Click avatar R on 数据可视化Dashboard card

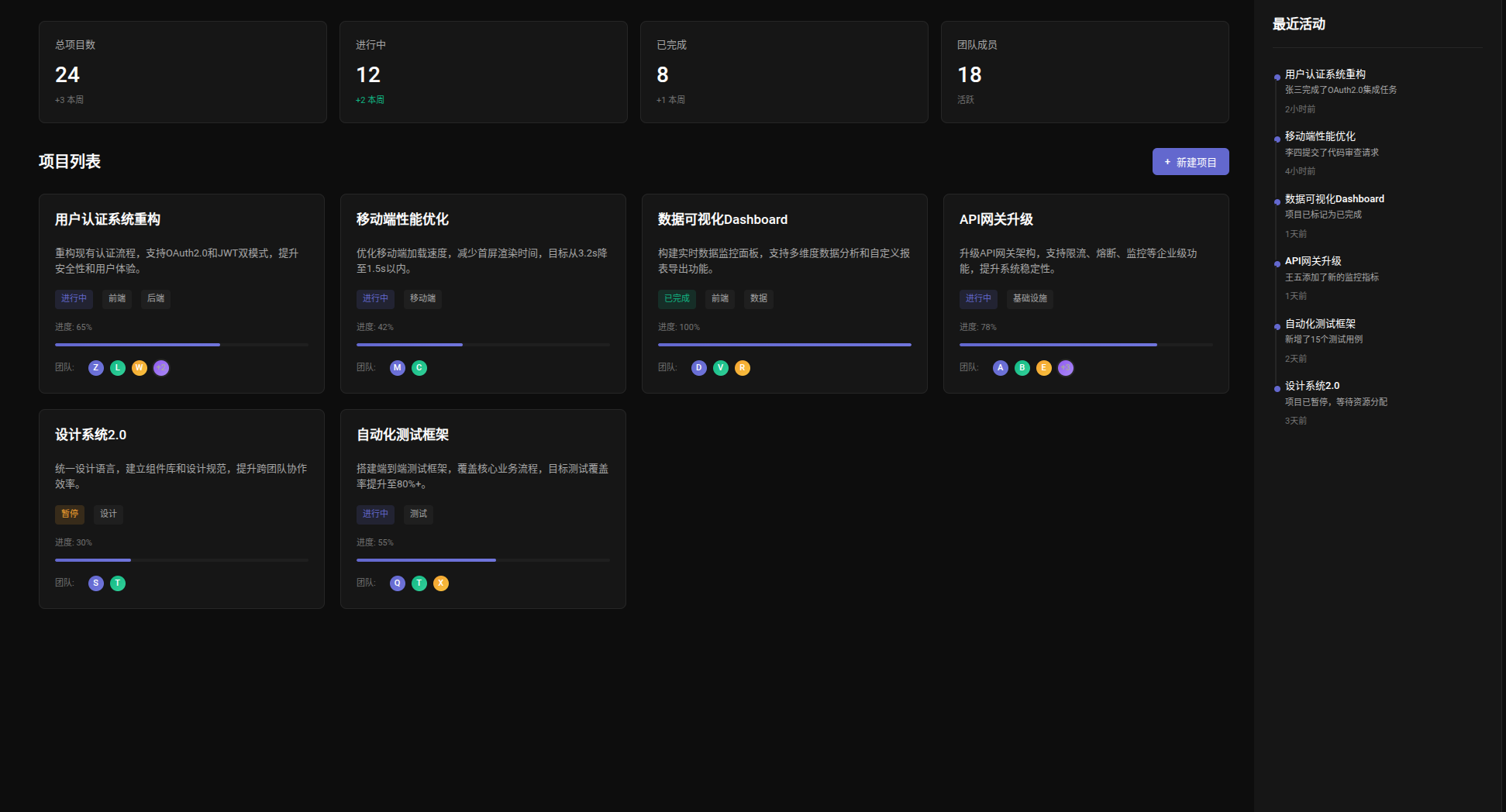(x=743, y=368)
